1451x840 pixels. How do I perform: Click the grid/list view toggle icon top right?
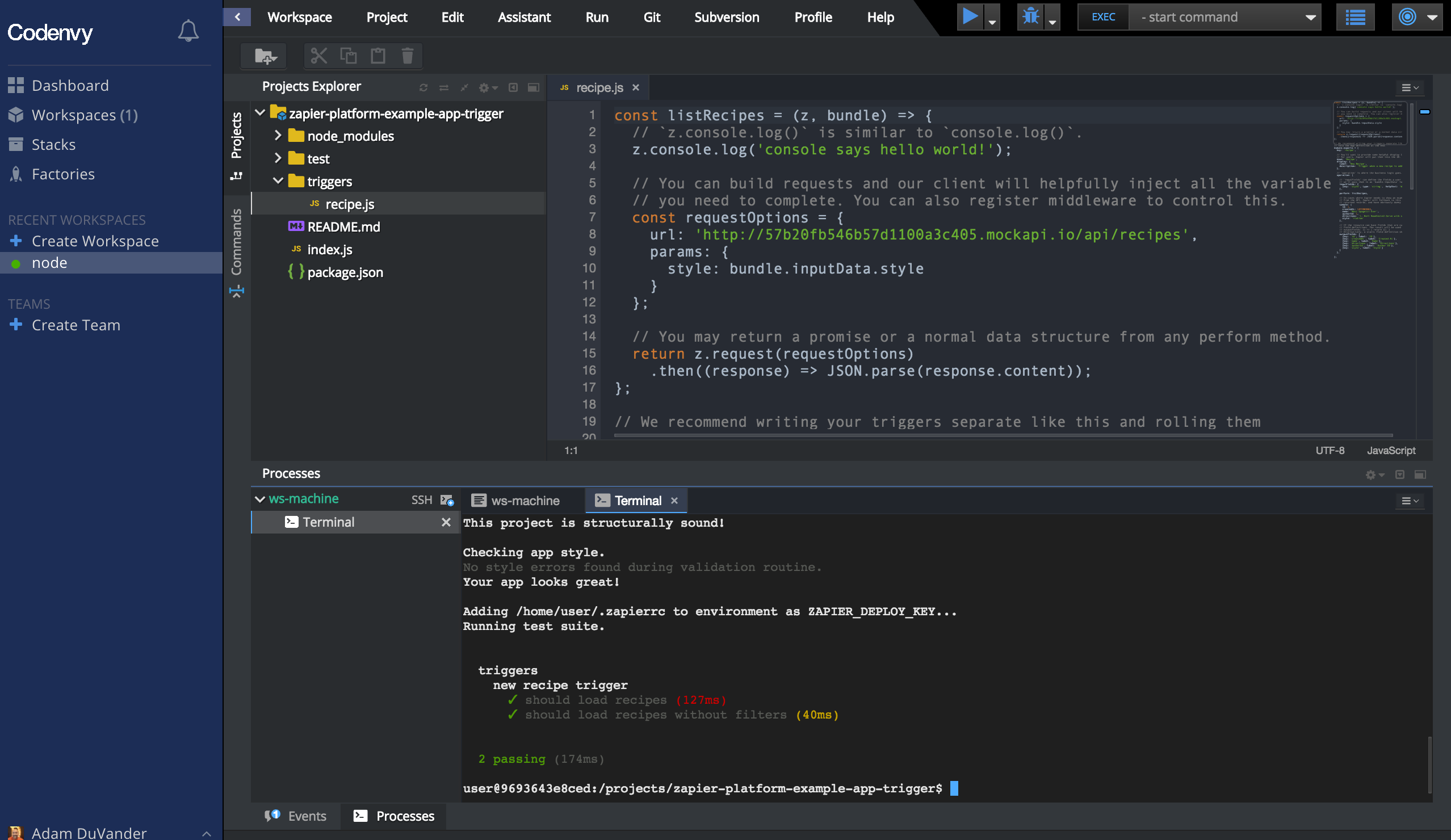point(1355,16)
